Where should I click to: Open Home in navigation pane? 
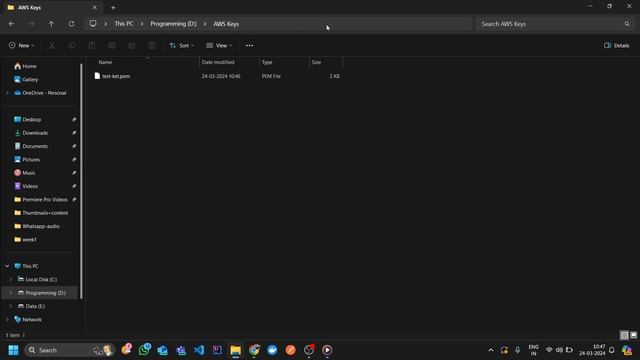[x=29, y=66]
